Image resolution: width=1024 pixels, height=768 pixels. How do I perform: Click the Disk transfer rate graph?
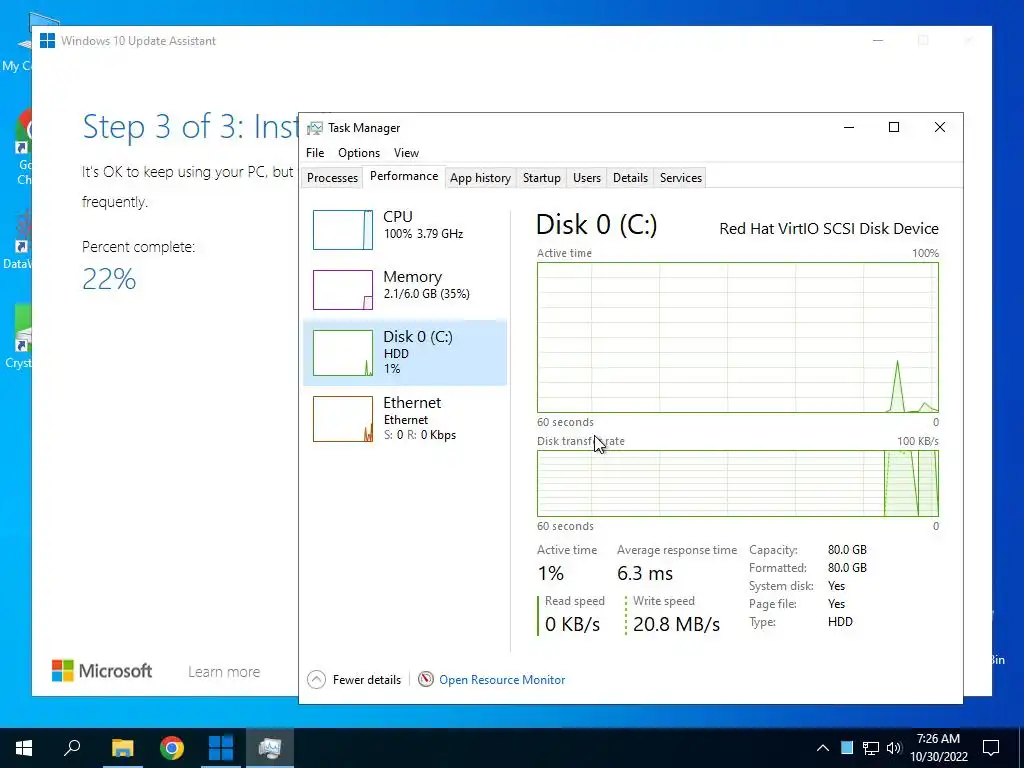click(738, 483)
